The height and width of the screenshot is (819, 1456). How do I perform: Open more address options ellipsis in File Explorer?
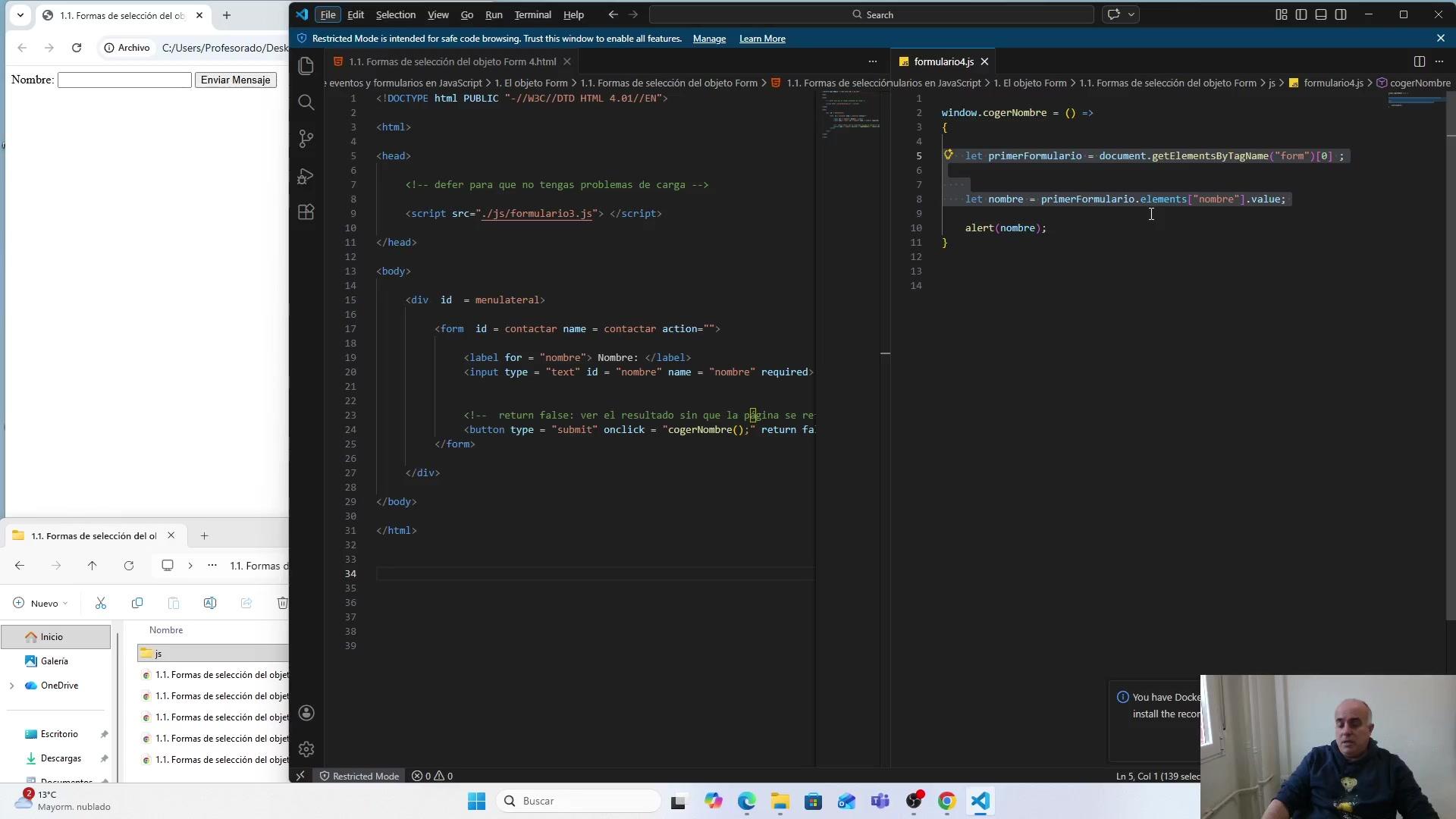(212, 566)
